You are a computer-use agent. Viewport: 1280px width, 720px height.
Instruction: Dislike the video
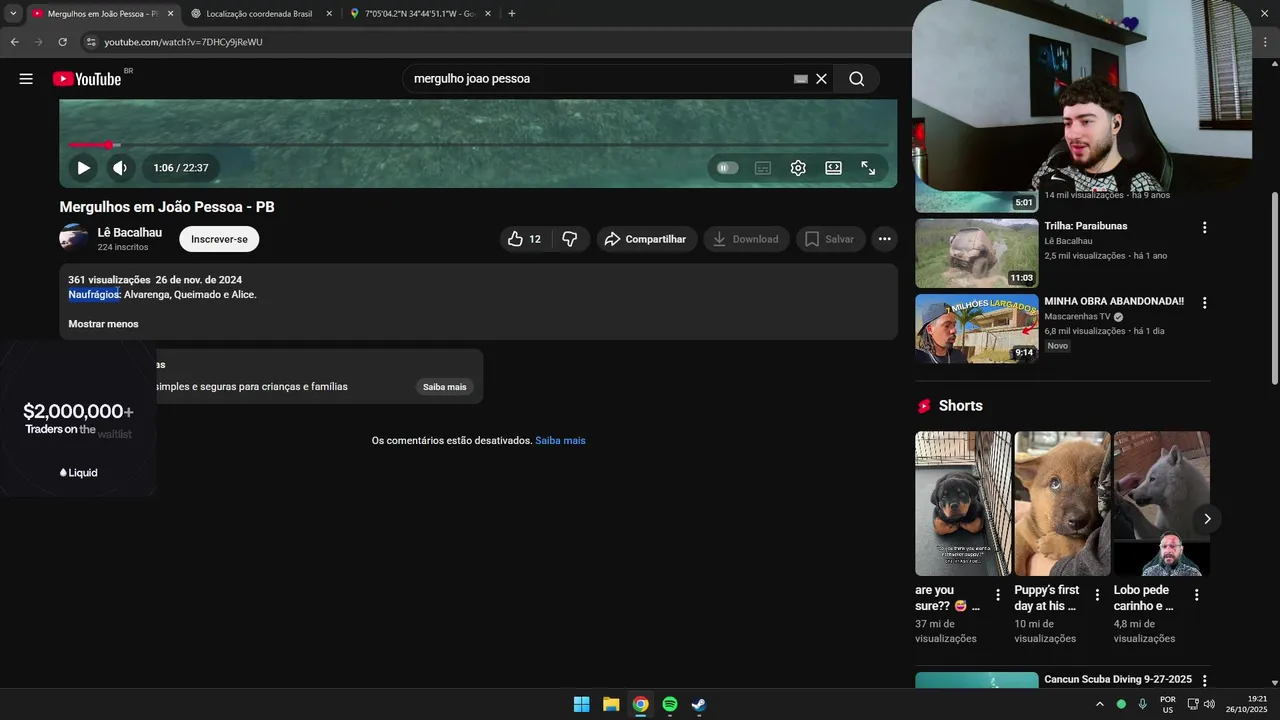point(569,239)
